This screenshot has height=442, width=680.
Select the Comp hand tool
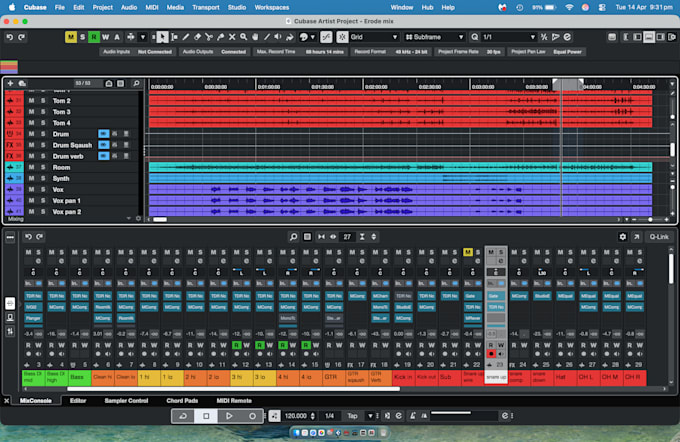(x=255, y=37)
